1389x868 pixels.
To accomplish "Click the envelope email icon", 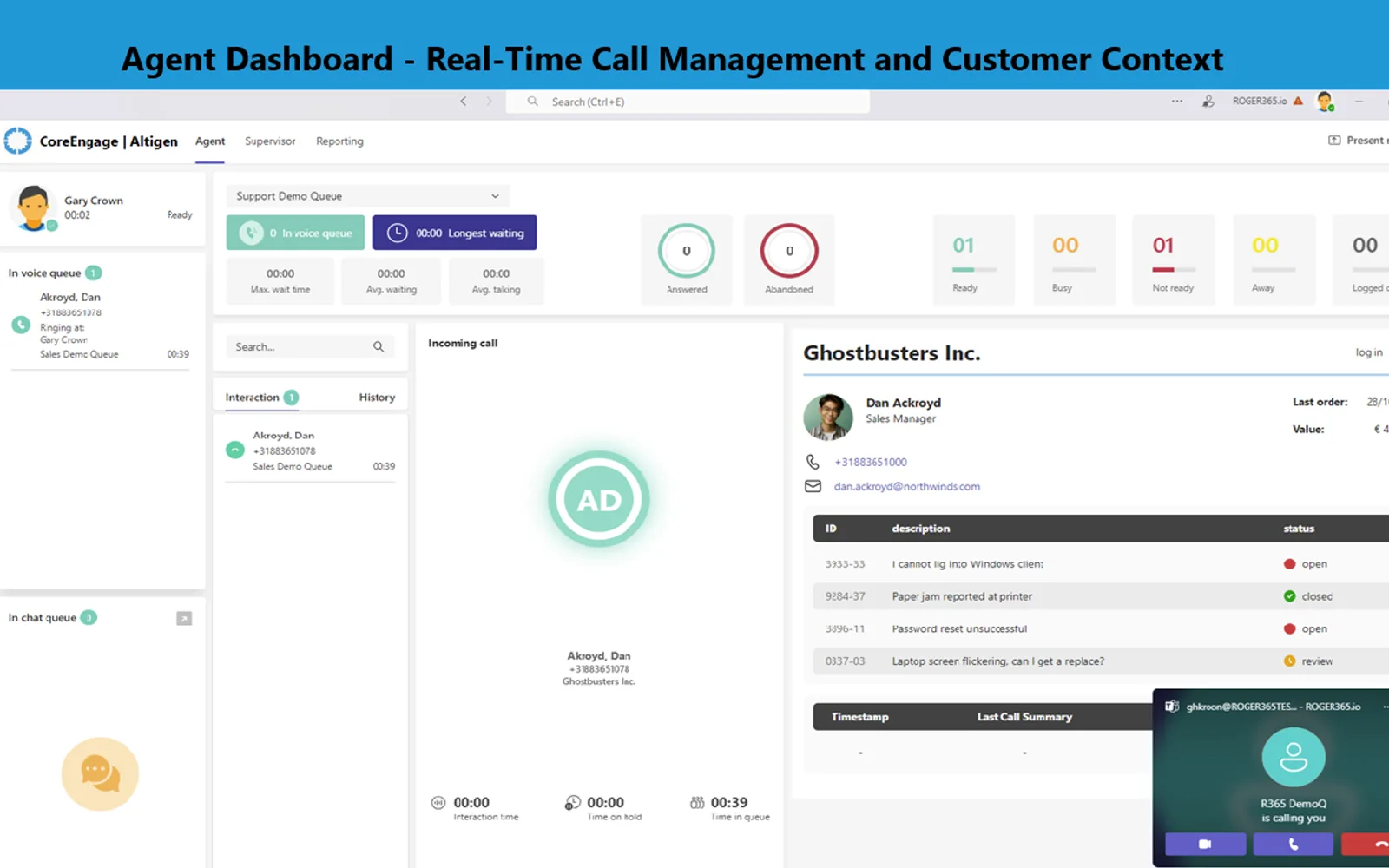I will tap(813, 486).
